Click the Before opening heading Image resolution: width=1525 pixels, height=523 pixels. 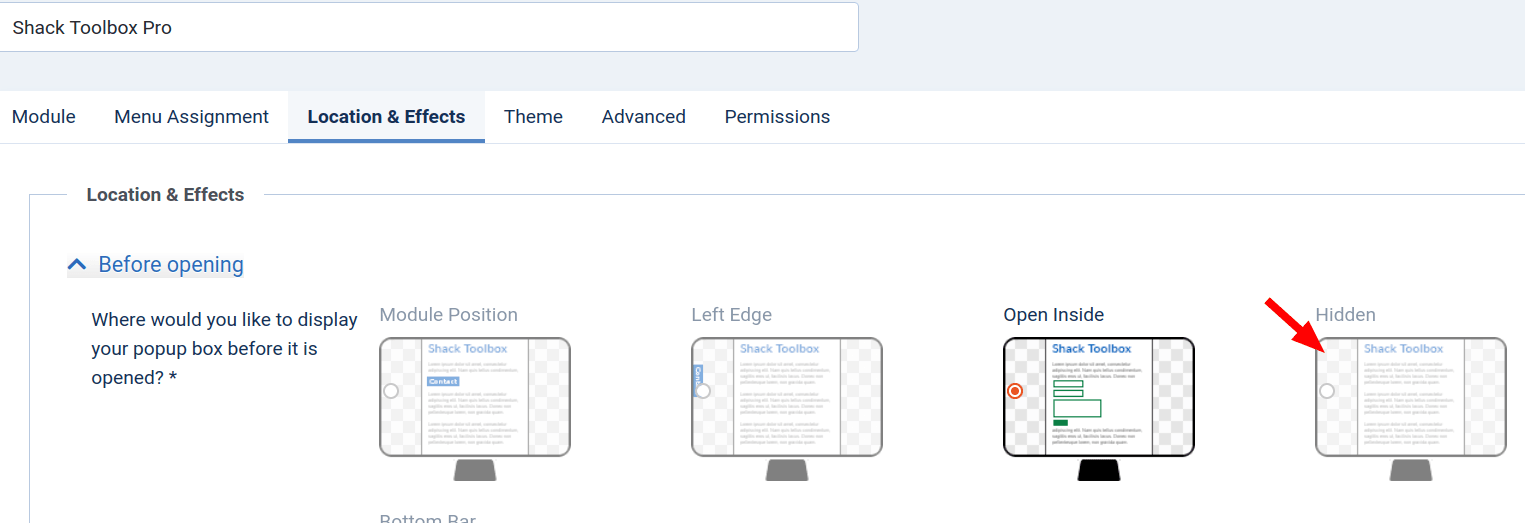[171, 265]
